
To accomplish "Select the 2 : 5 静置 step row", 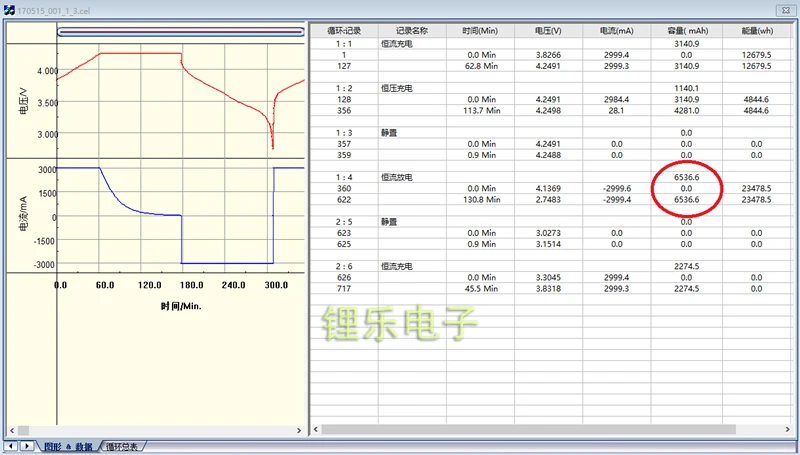I will (x=551, y=222).
